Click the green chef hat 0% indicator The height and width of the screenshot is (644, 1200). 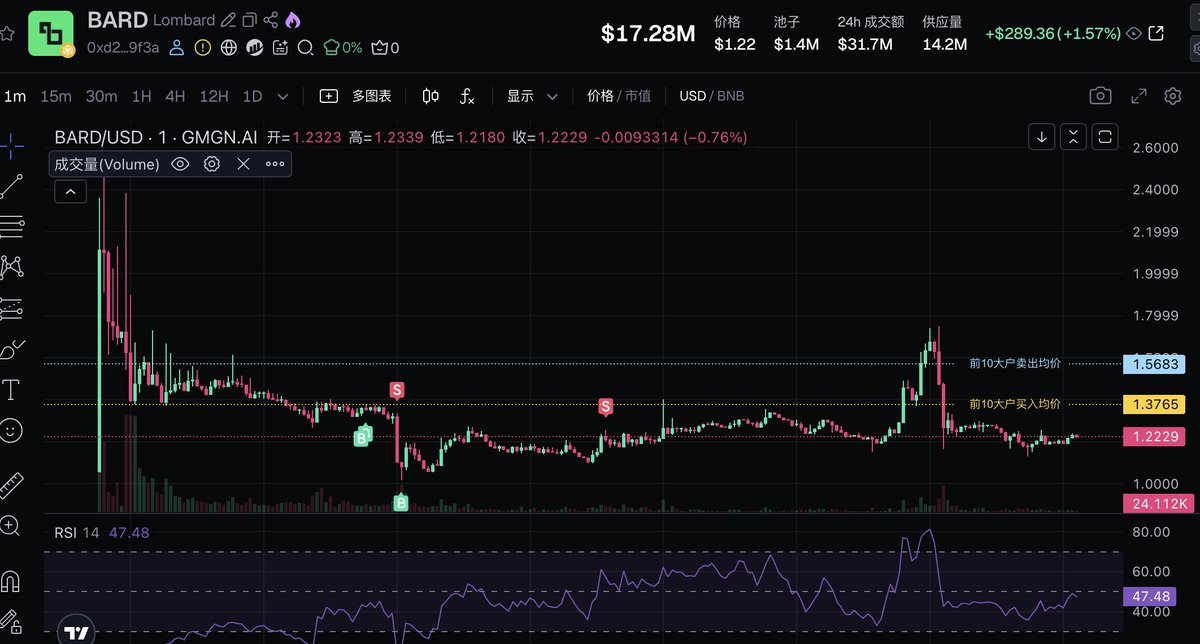(x=342, y=47)
